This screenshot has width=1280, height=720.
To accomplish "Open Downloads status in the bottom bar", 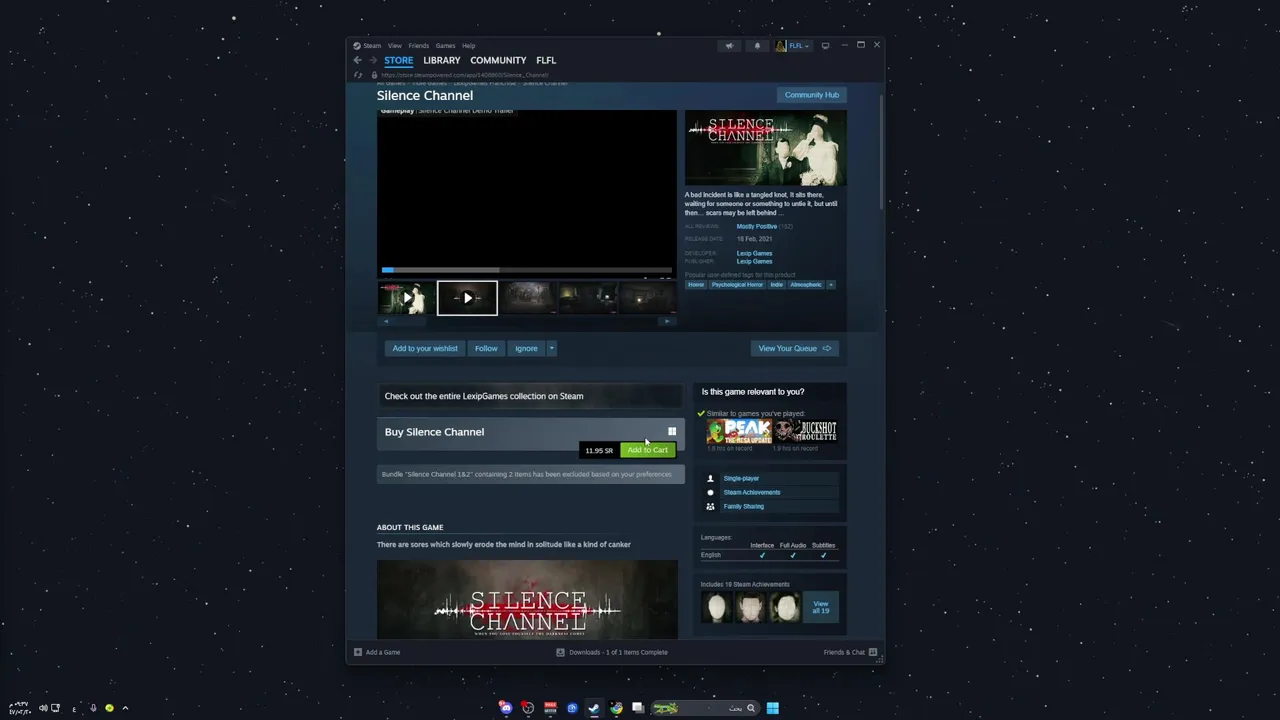I will 612,652.
